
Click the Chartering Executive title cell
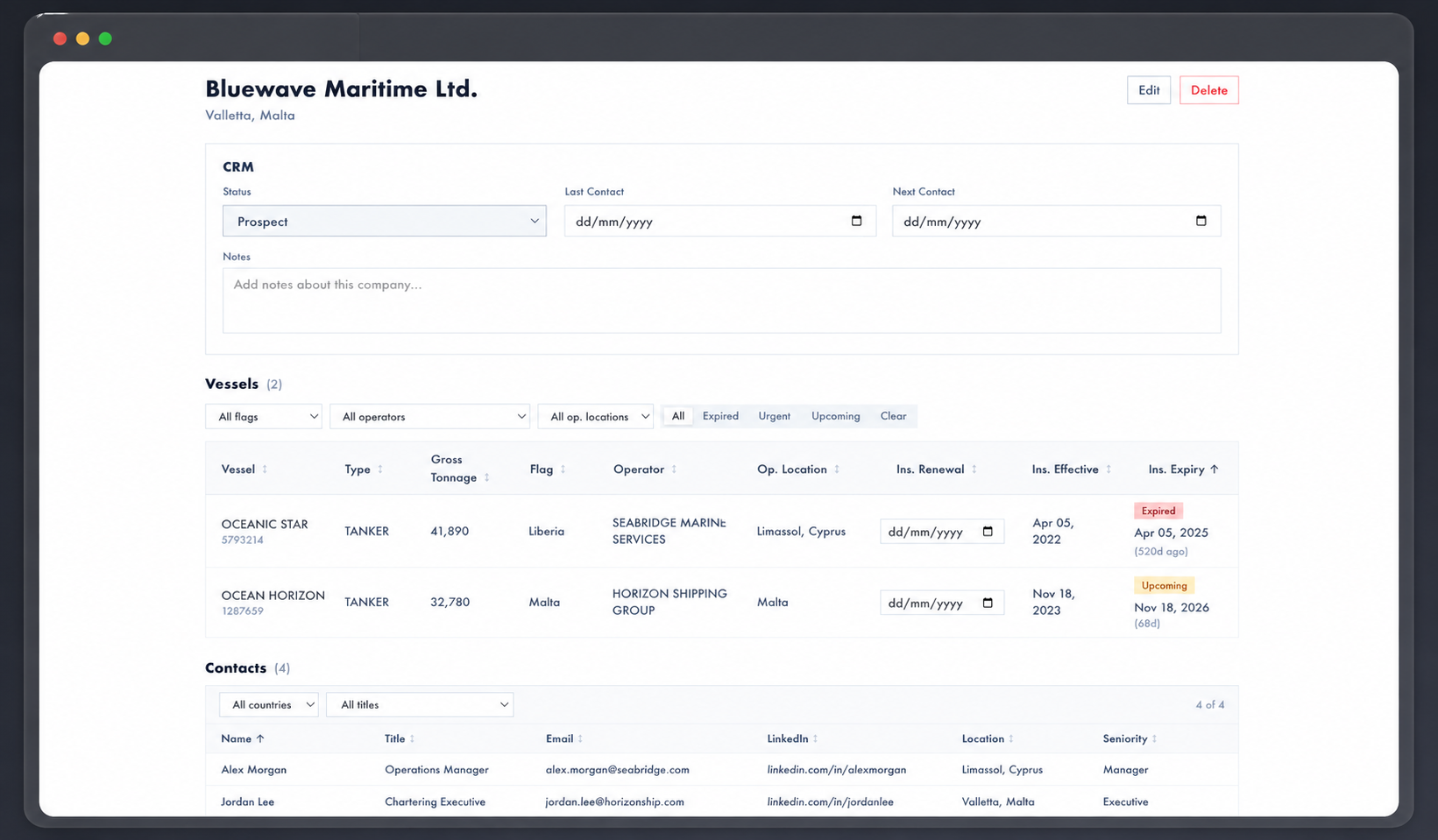click(x=436, y=801)
